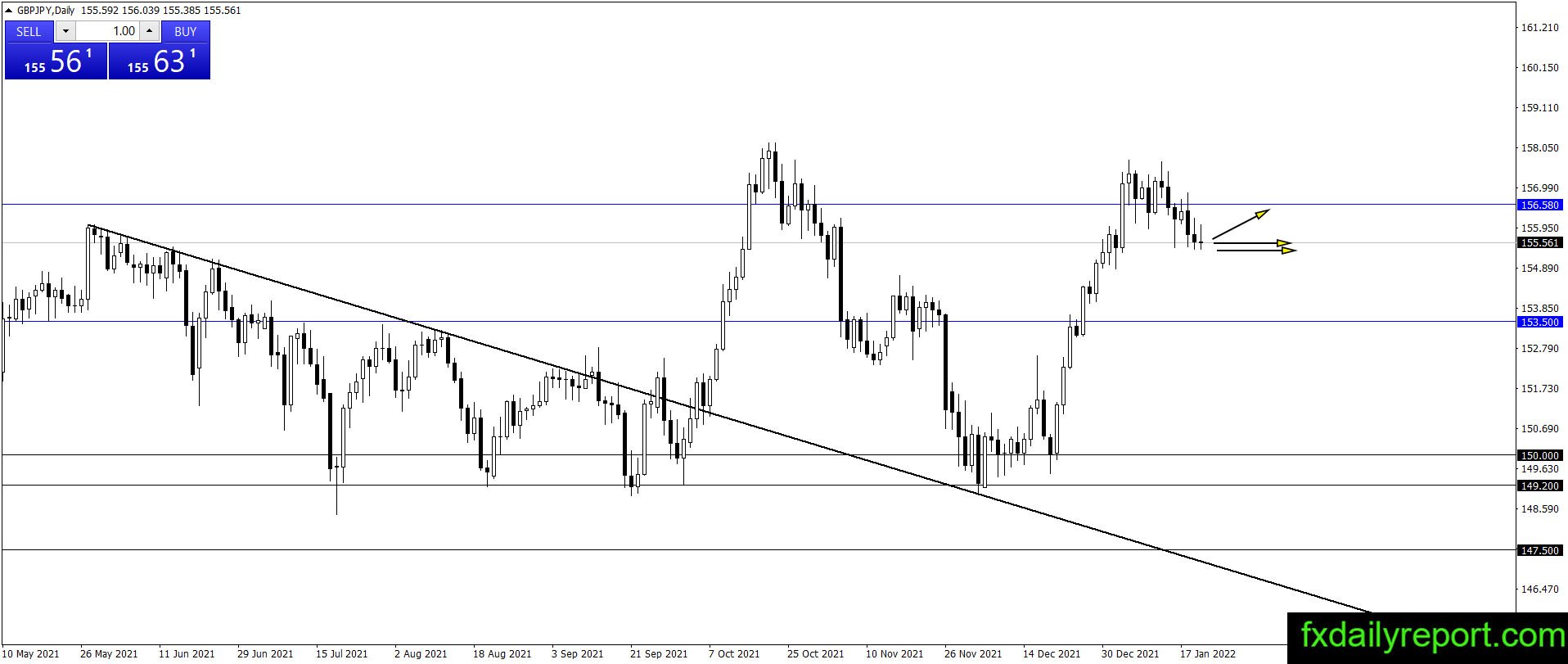This screenshot has width=1568, height=664.
Task: Select the 155.561 current price label
Action: 1539,243
